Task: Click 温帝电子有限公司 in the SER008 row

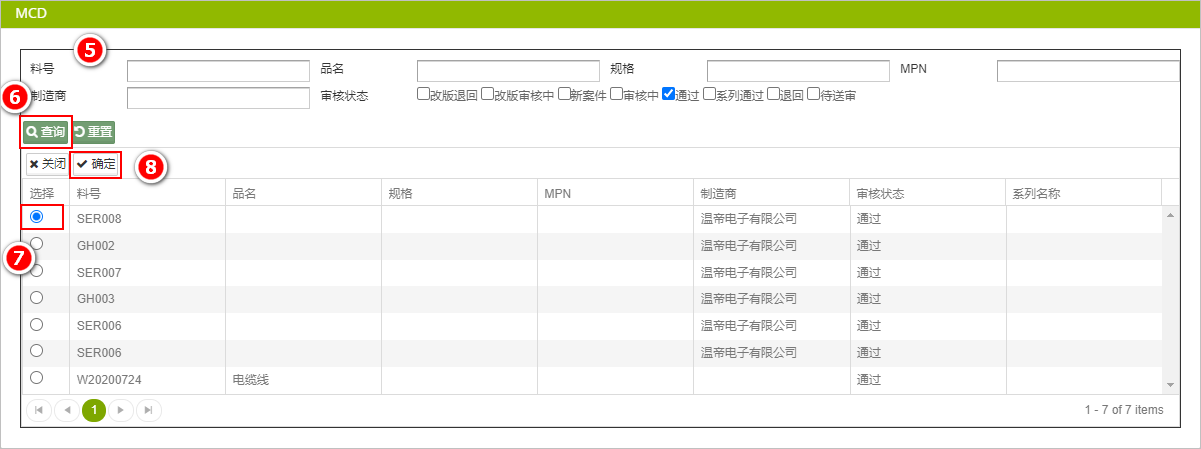Action: [x=749, y=218]
